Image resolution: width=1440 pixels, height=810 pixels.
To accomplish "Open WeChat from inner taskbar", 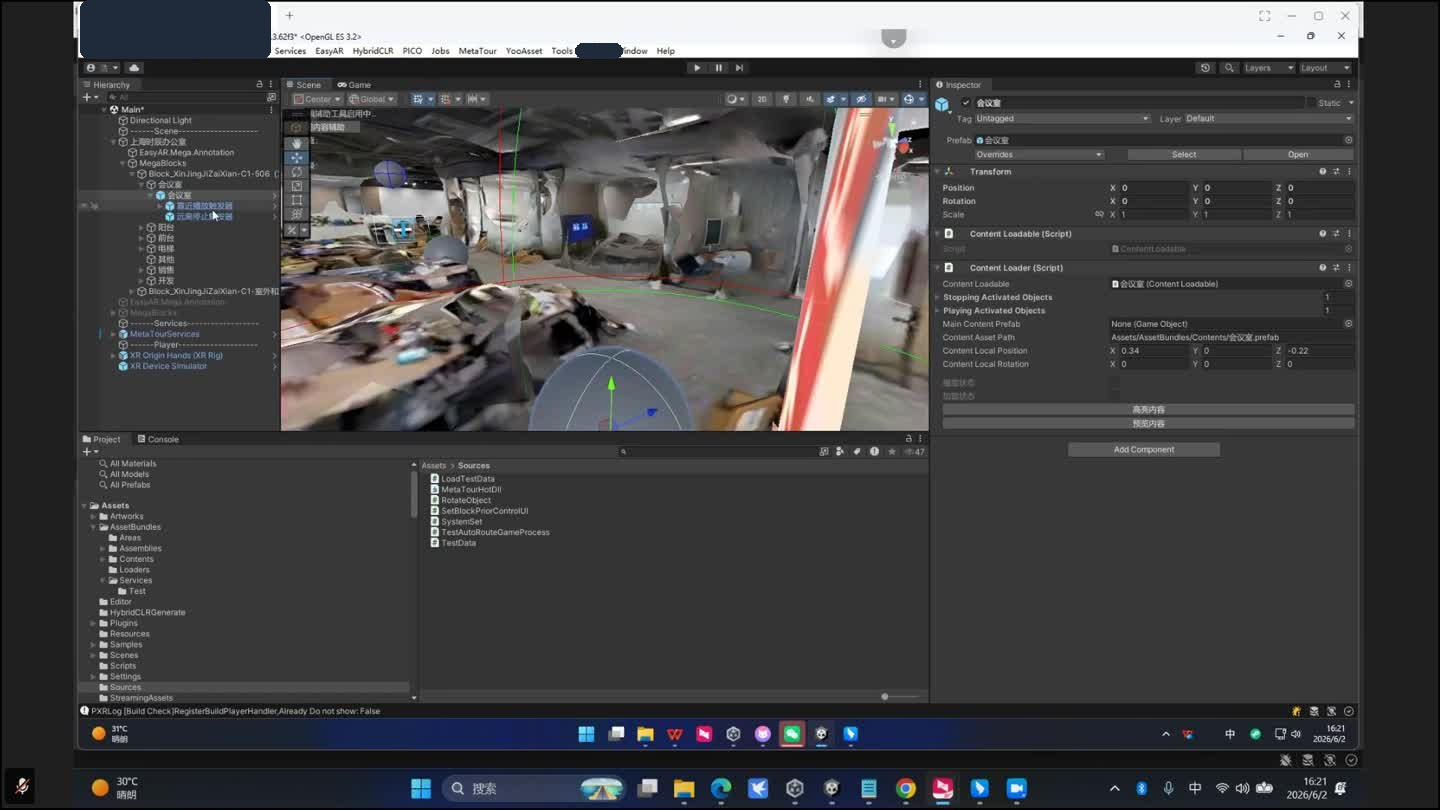I will tap(792, 734).
